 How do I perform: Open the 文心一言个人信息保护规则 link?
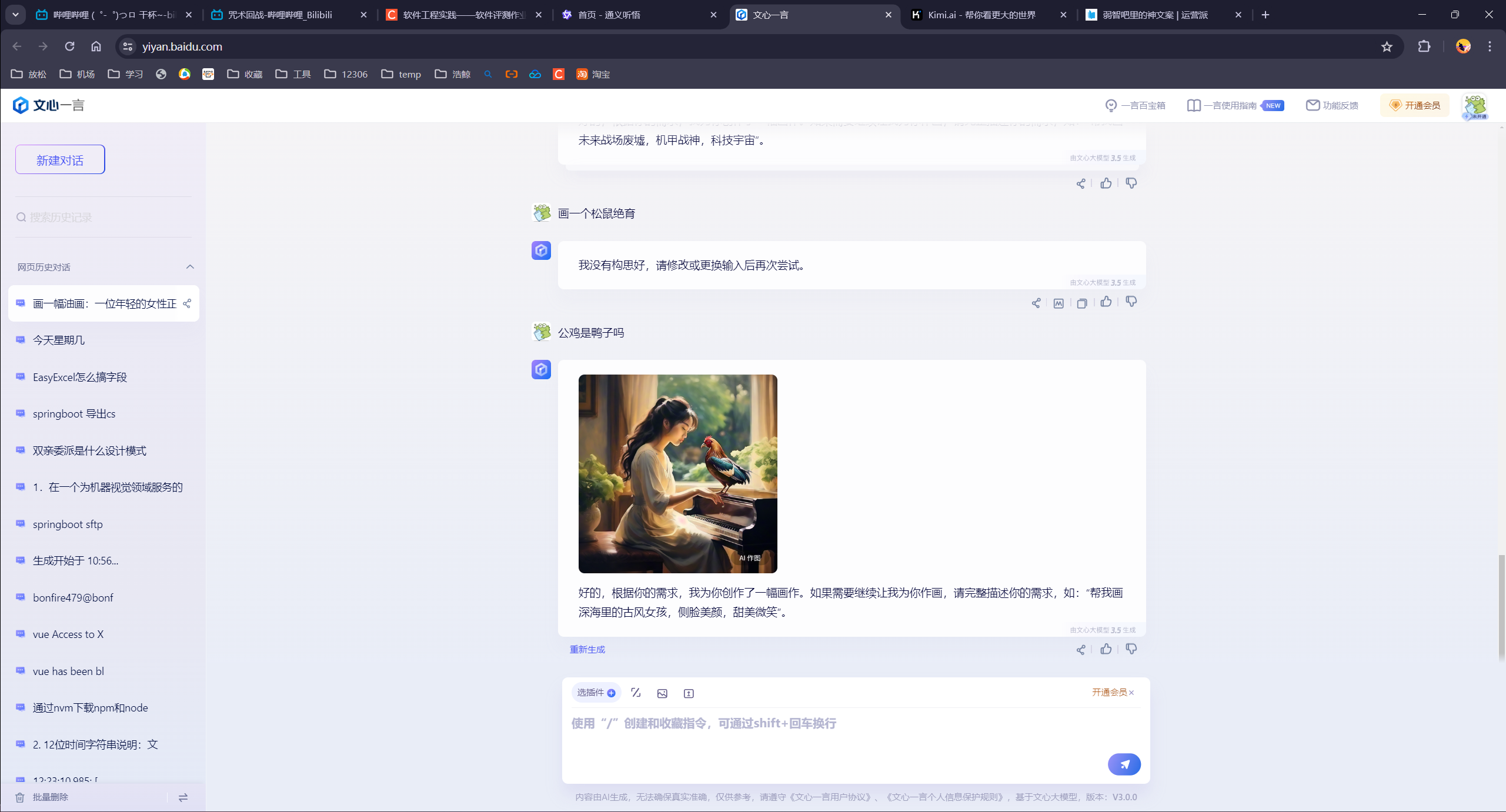coord(946,797)
